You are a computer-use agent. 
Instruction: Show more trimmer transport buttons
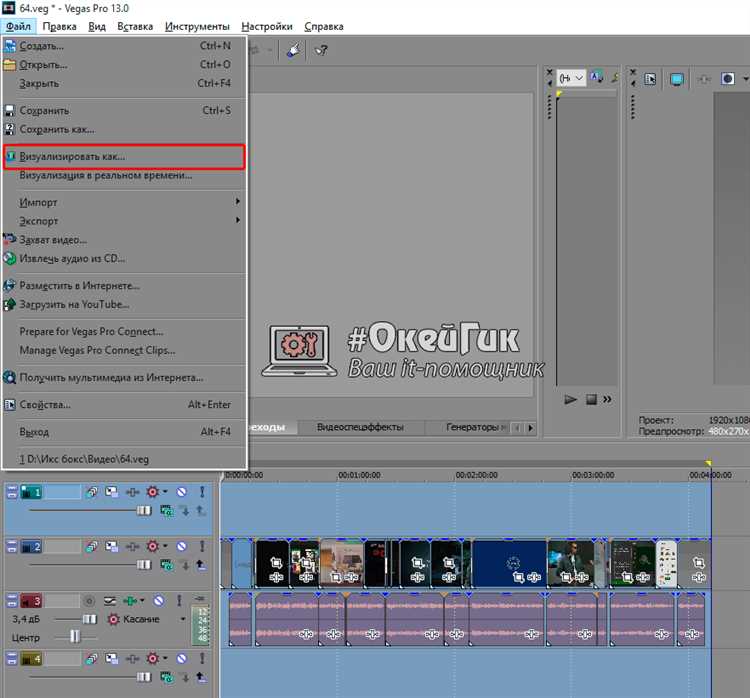pyautogui.click(x=607, y=399)
